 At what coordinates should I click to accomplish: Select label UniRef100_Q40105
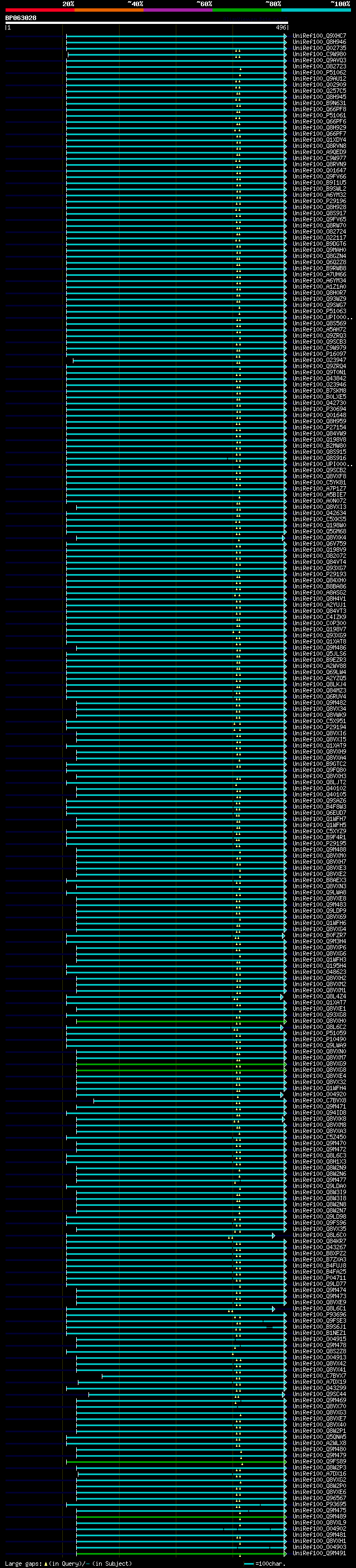pyautogui.click(x=319, y=794)
